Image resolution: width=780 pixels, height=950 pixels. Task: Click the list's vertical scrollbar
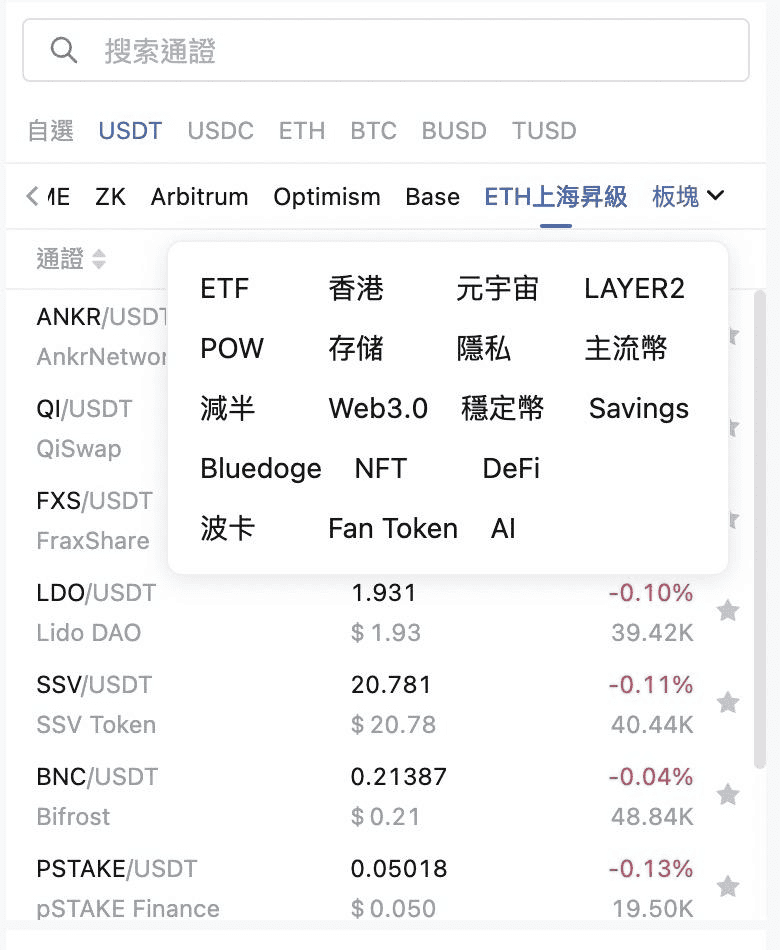point(759,530)
